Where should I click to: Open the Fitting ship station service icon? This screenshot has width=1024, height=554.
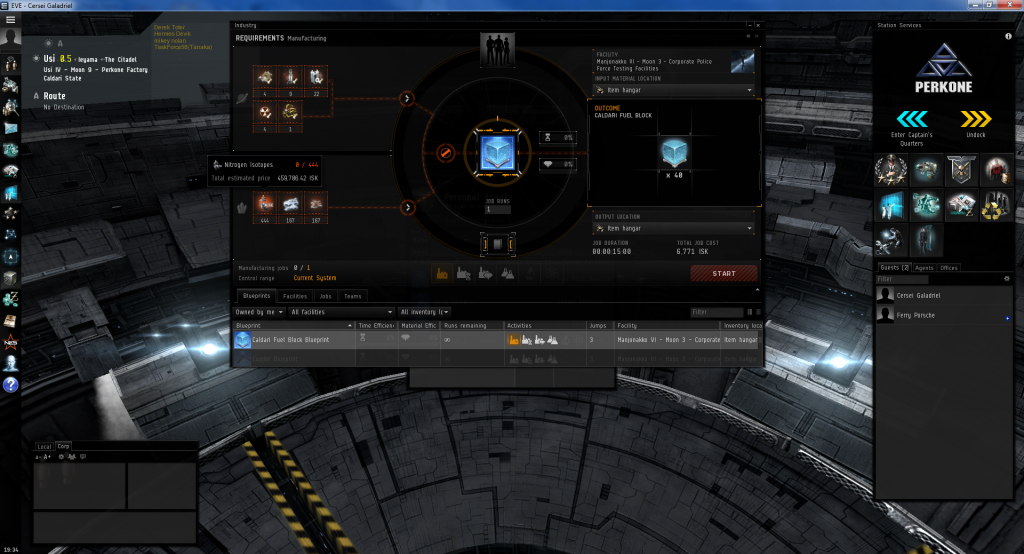point(926,171)
